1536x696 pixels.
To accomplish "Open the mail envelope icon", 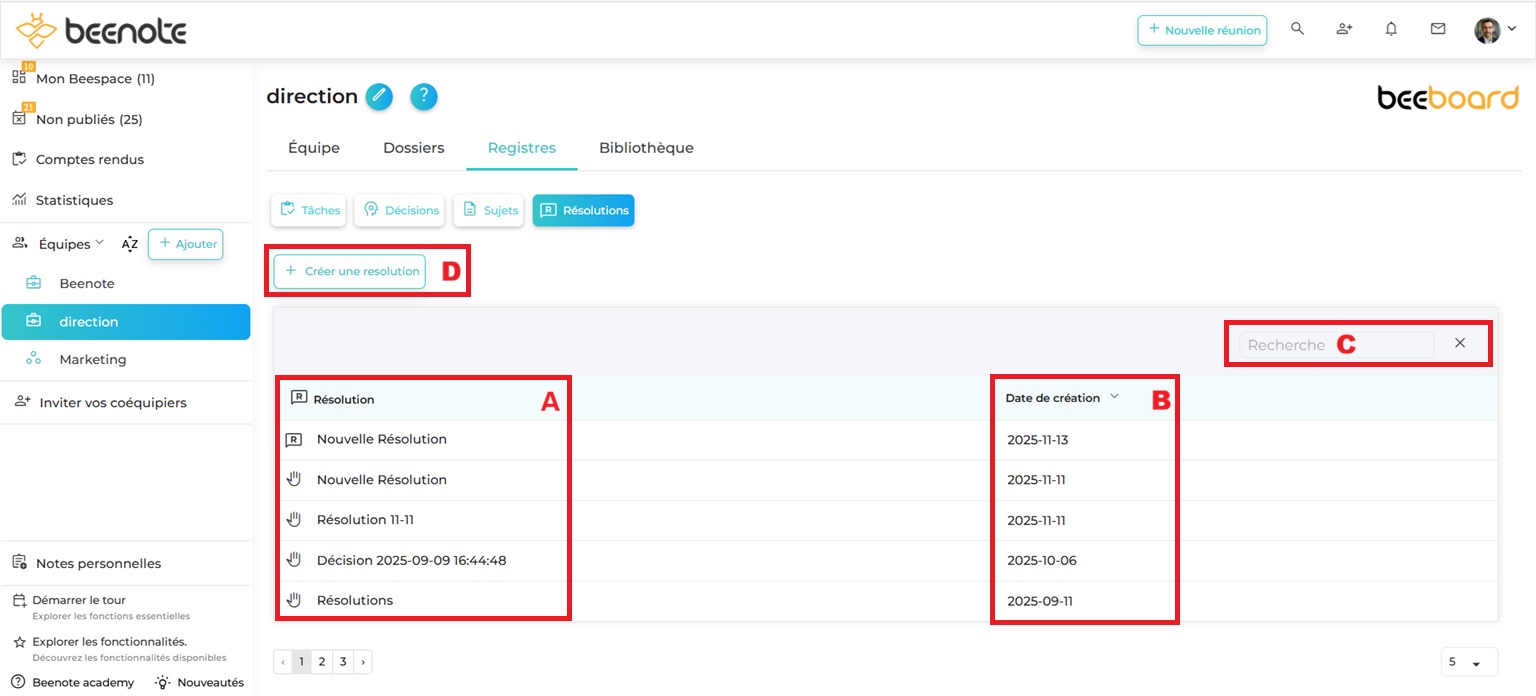I will pos(1438,29).
